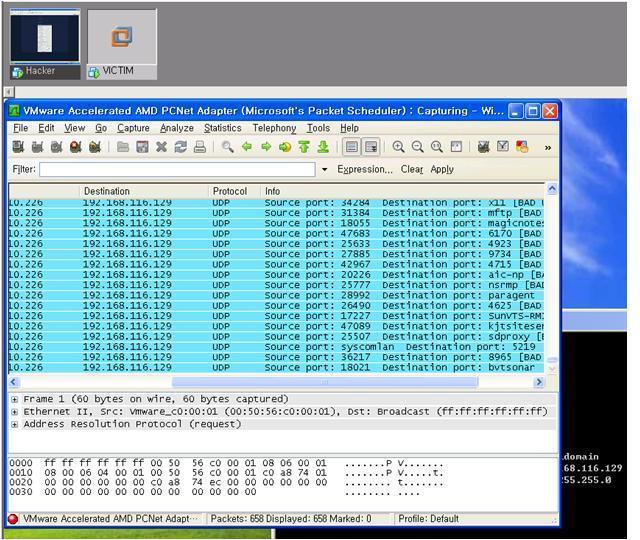The image size is (640, 540).
Task: Click Profile: Default in status bar
Action: point(429,519)
